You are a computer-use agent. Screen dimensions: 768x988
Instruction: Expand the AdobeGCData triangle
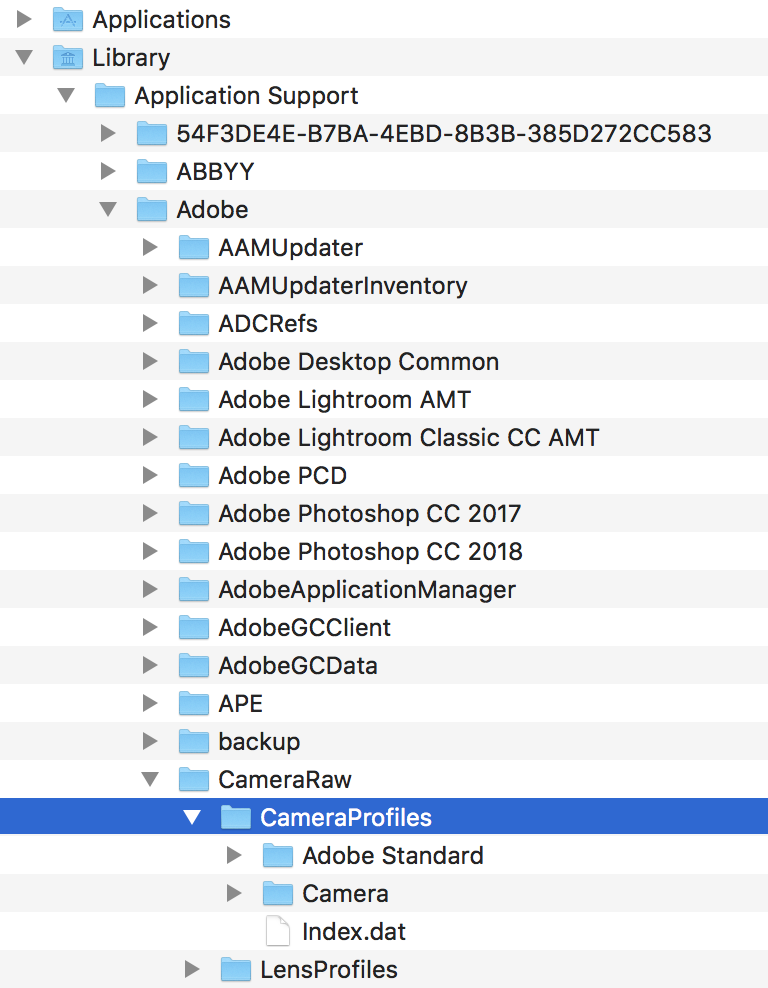[x=150, y=665]
